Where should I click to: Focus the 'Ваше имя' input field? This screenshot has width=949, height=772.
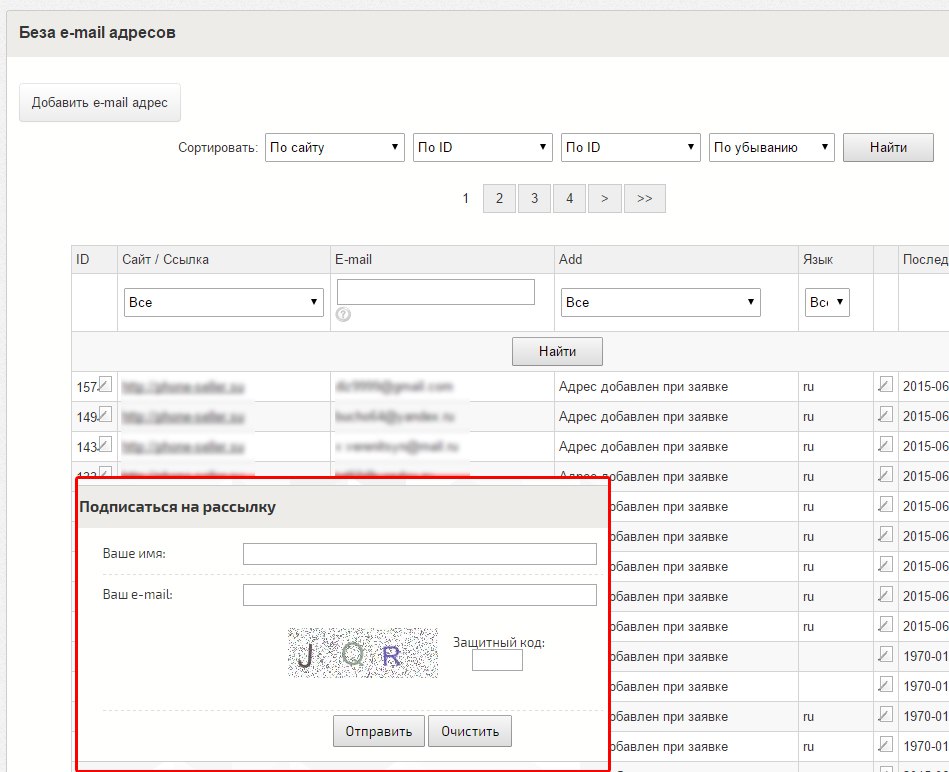(x=419, y=554)
